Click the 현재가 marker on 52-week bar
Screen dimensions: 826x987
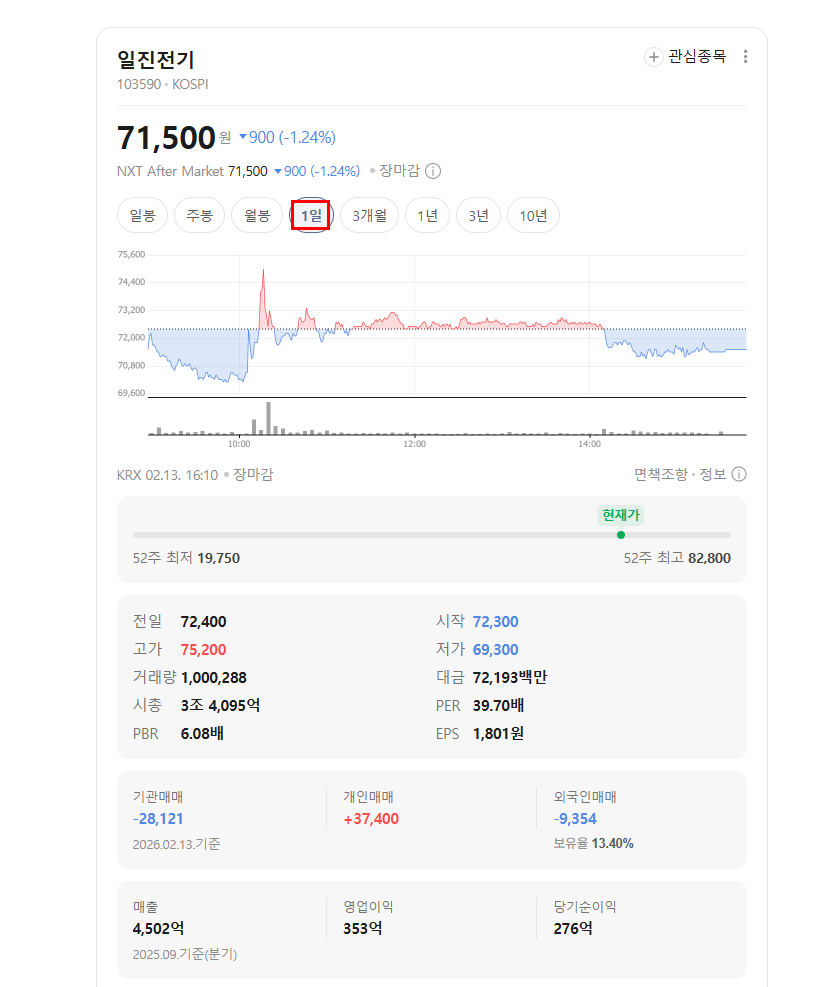click(x=621, y=515)
